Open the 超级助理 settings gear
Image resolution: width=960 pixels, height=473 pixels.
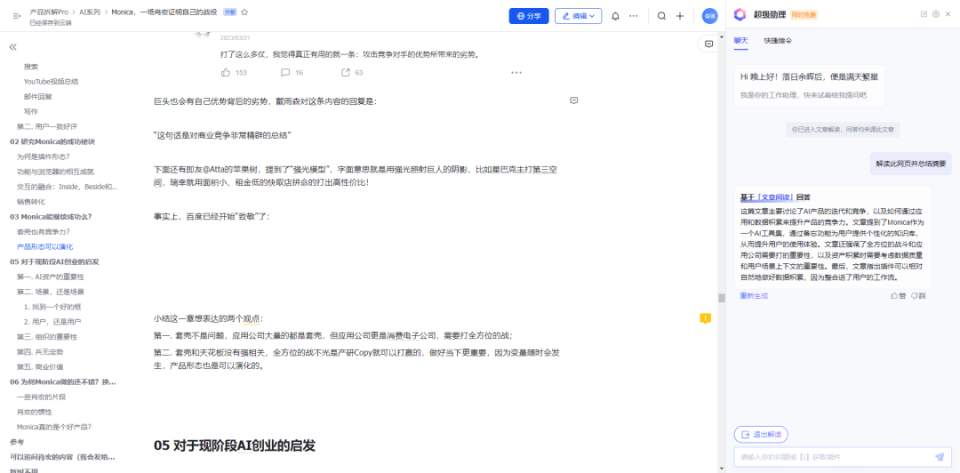(936, 14)
